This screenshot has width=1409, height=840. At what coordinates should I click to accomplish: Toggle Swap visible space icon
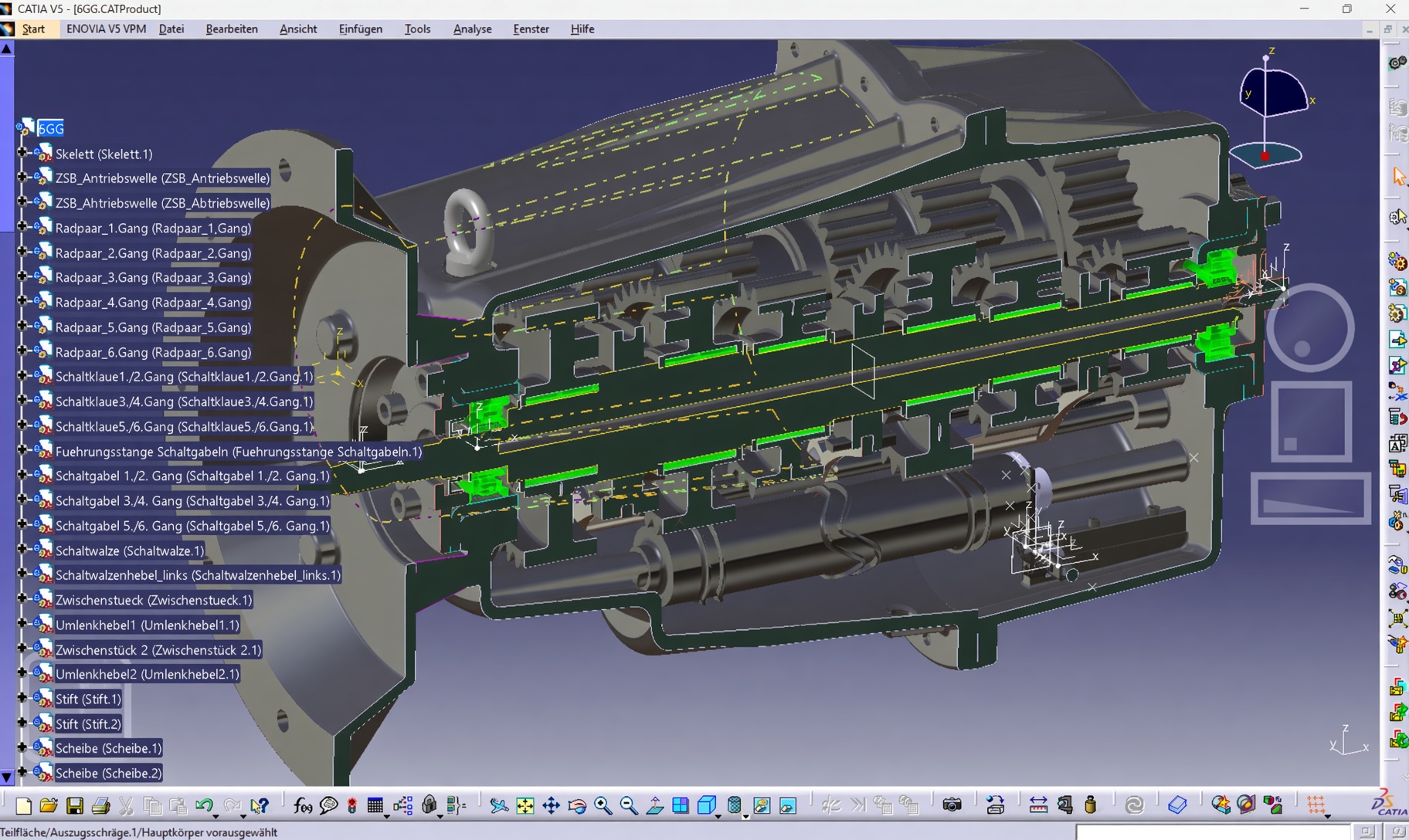tap(788, 806)
